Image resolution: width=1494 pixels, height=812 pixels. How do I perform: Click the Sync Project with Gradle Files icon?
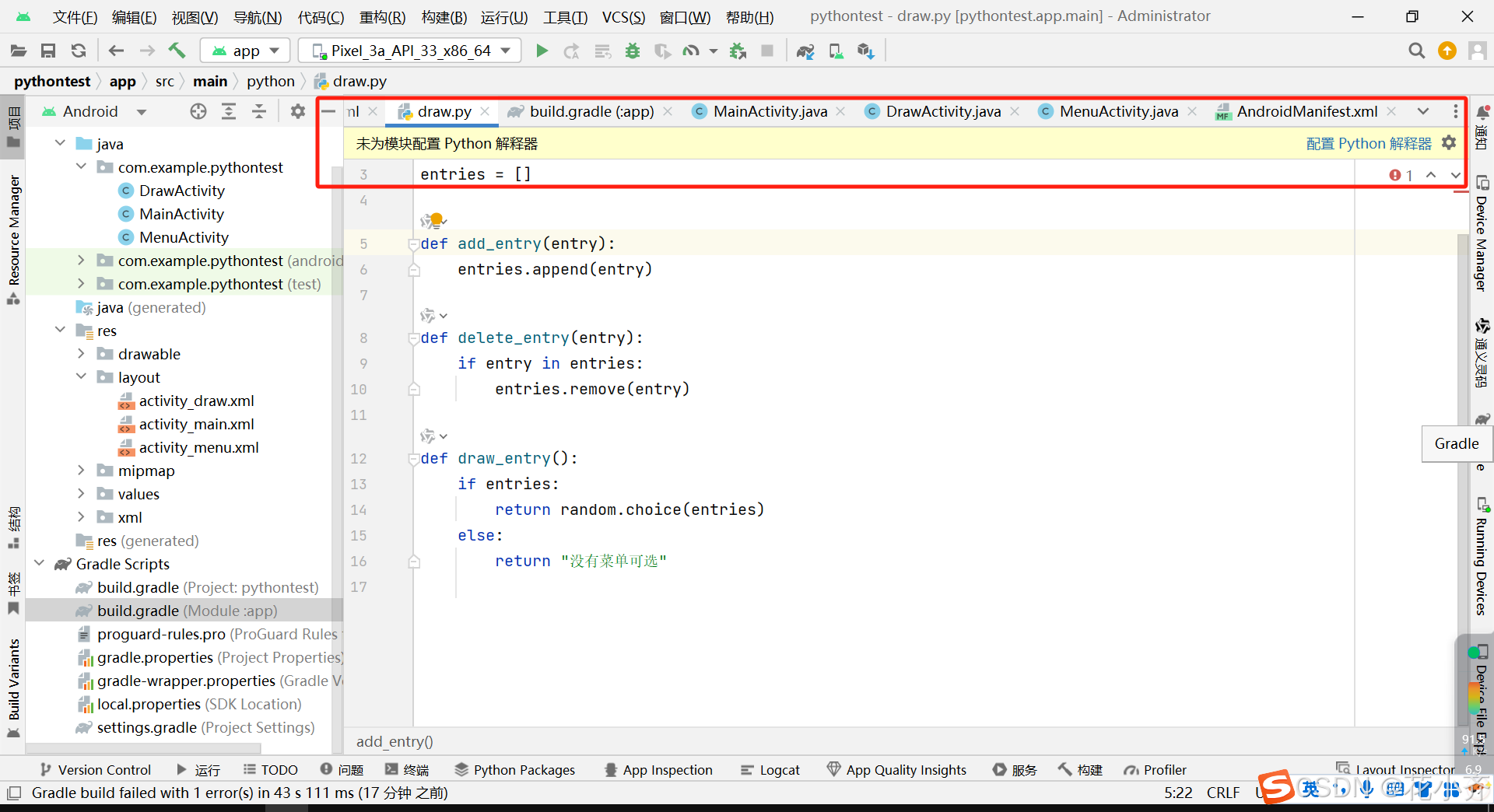click(x=805, y=51)
